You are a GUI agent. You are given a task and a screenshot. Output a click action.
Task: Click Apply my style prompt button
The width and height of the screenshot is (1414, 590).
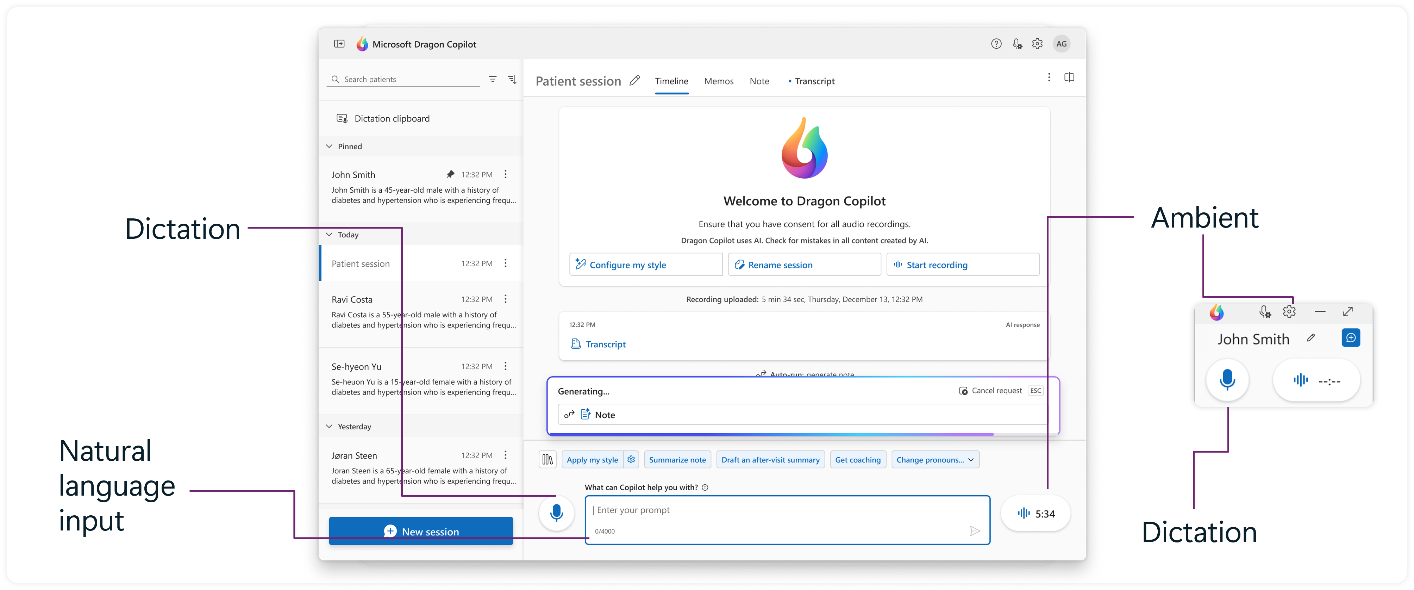coord(593,460)
